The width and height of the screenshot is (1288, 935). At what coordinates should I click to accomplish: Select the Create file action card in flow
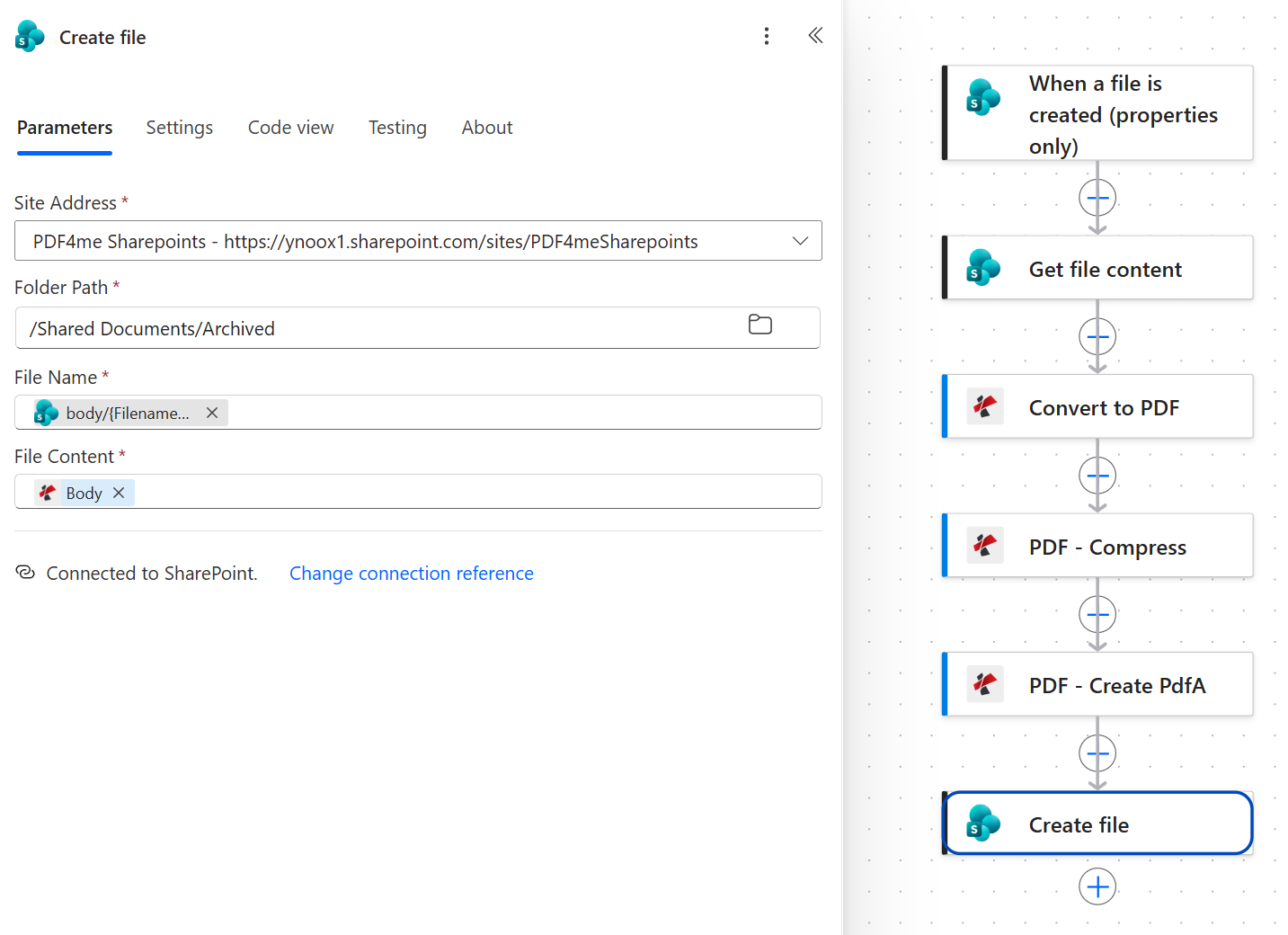[1097, 824]
